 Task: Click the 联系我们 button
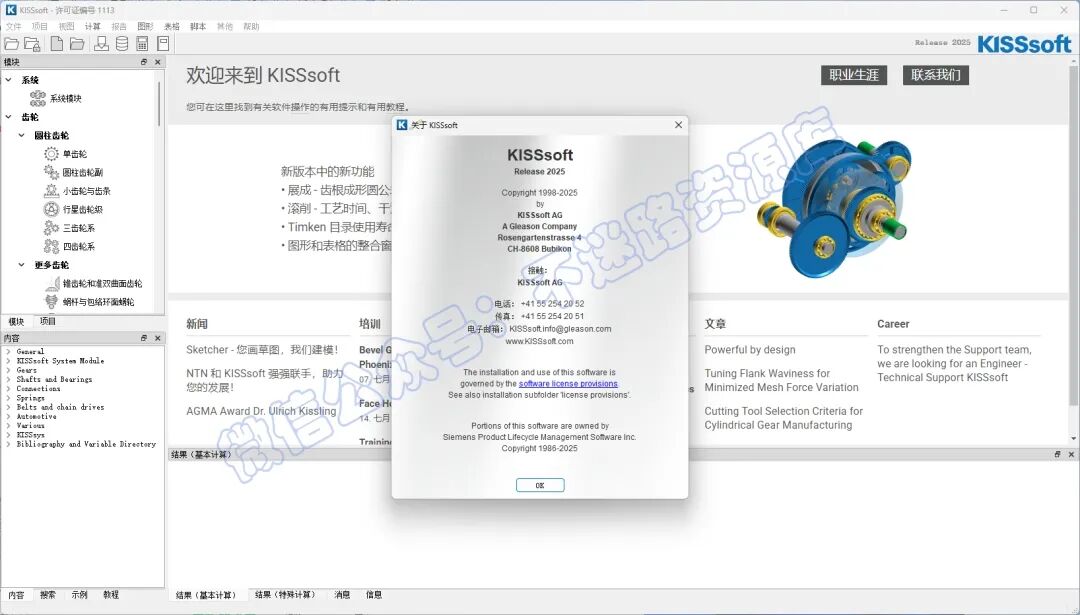(936, 75)
